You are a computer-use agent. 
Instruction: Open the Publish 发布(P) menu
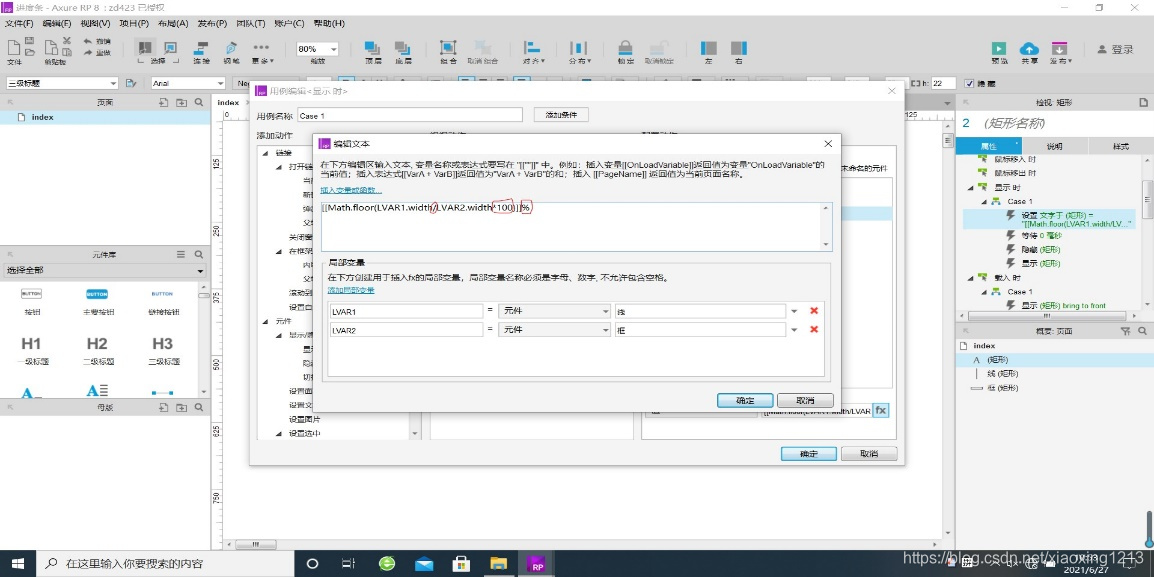tap(212, 24)
